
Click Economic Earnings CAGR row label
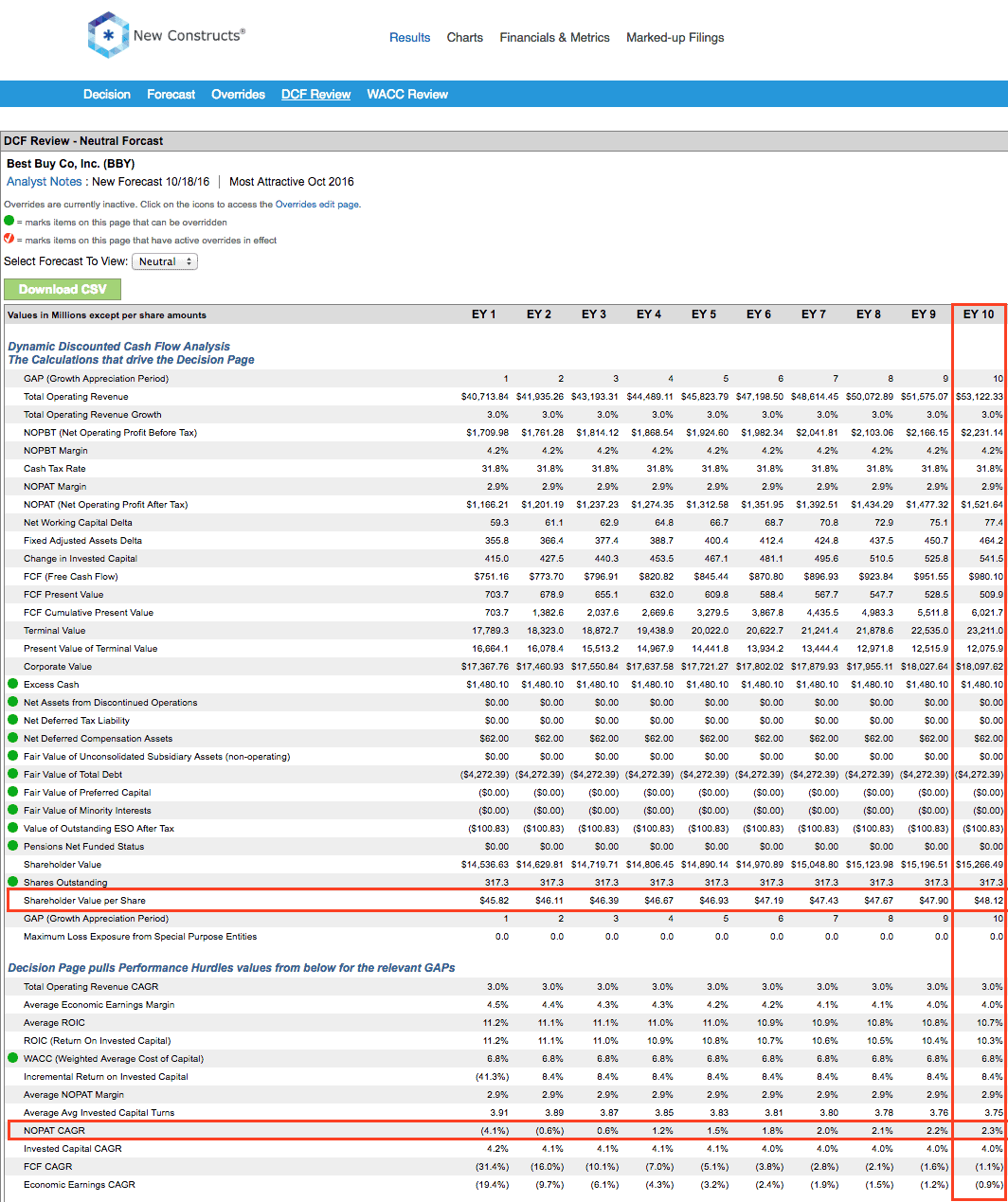click(80, 1184)
